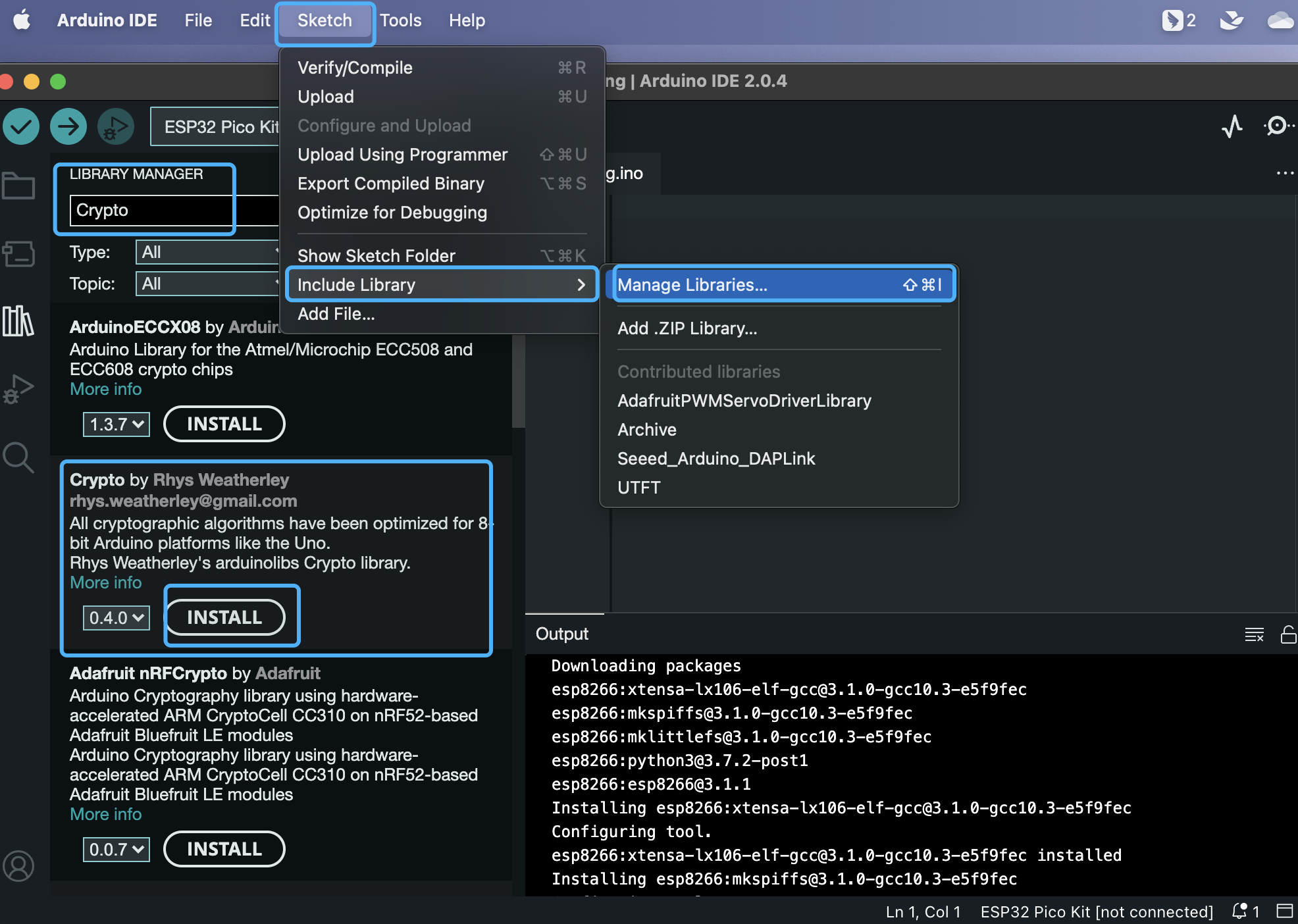This screenshot has height=924, width=1298.
Task: Open the Type filter dropdown
Action: click(x=207, y=252)
